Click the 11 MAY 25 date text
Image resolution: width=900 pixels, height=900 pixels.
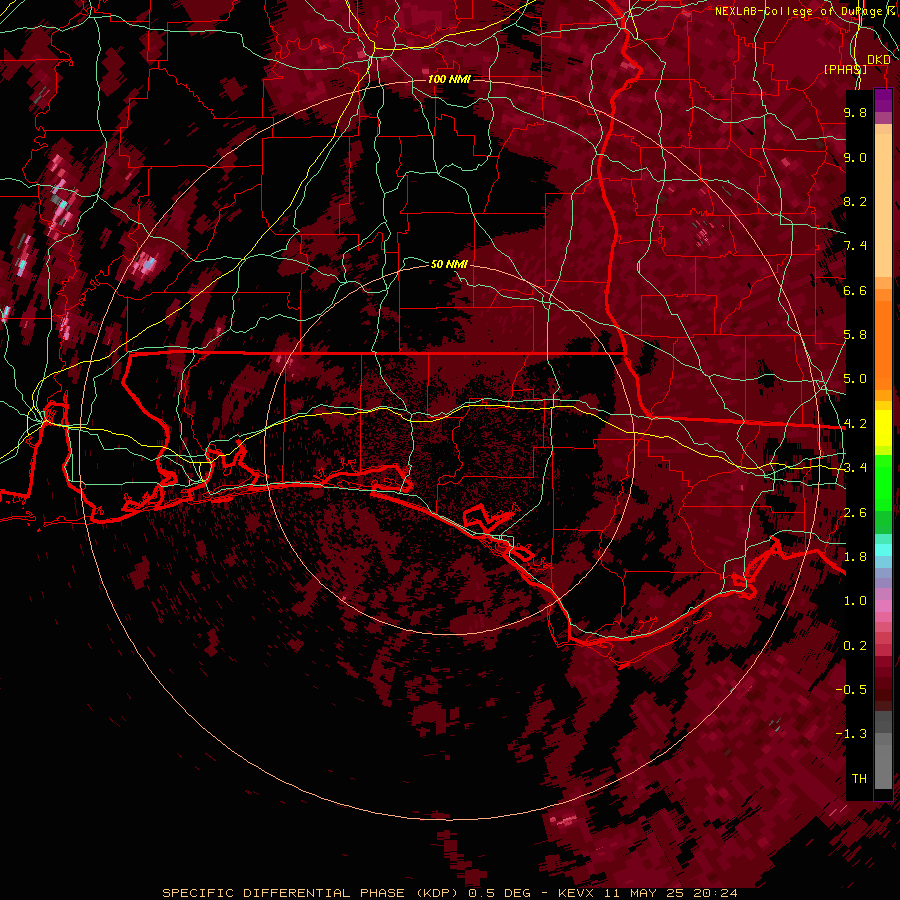click(645, 893)
